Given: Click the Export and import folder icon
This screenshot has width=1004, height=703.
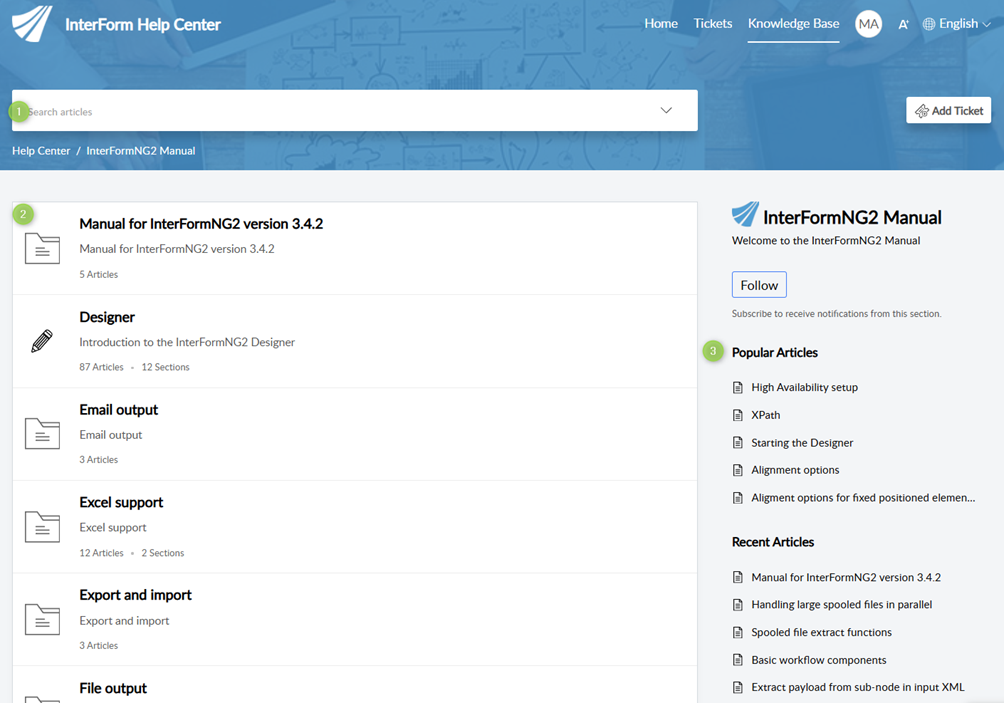Looking at the screenshot, I should pos(42,619).
